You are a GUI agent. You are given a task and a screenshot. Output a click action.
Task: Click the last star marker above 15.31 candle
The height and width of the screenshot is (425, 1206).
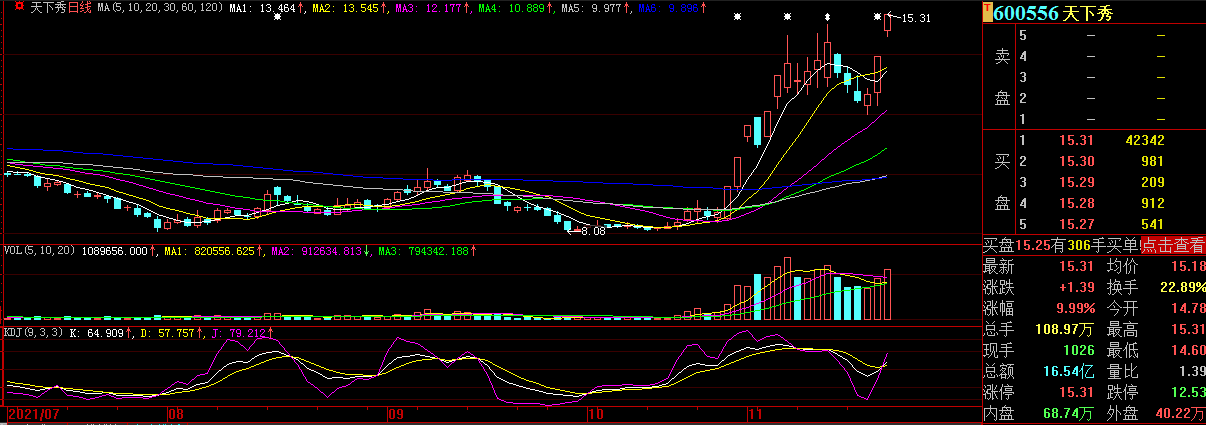point(878,17)
